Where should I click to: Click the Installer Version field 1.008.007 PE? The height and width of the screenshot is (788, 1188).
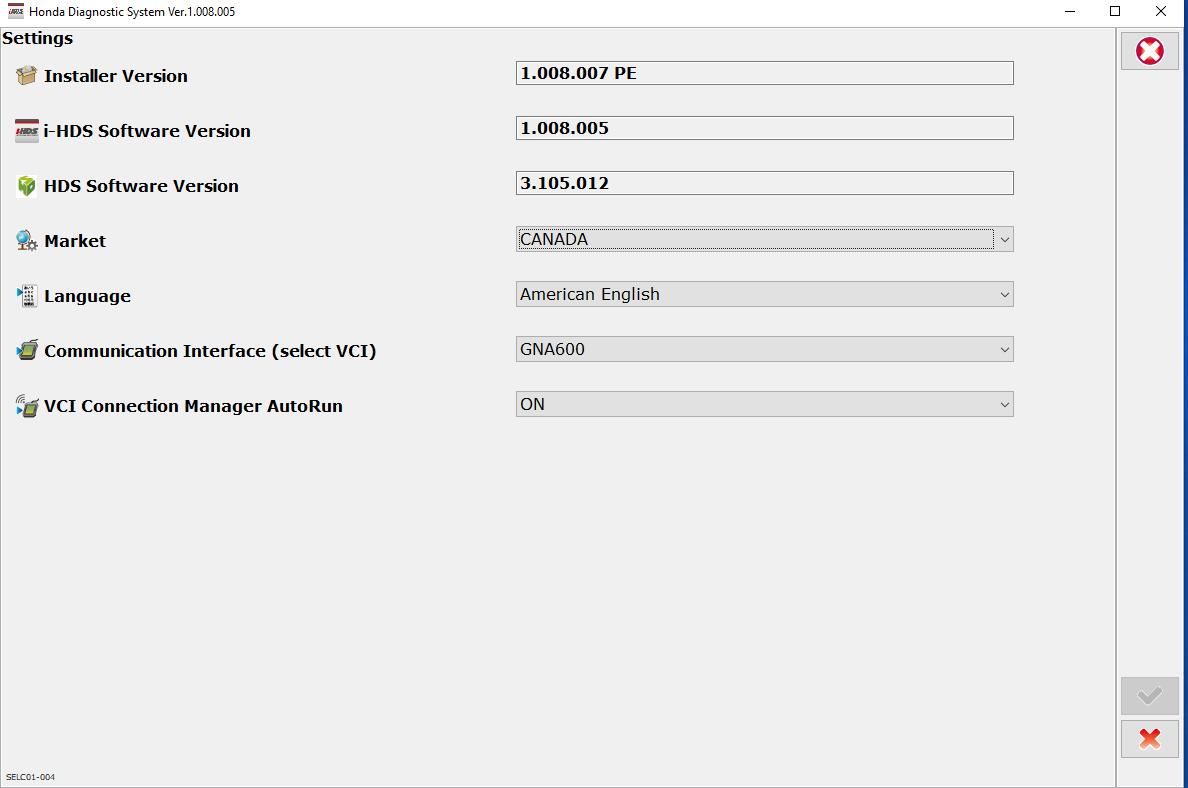click(x=764, y=73)
